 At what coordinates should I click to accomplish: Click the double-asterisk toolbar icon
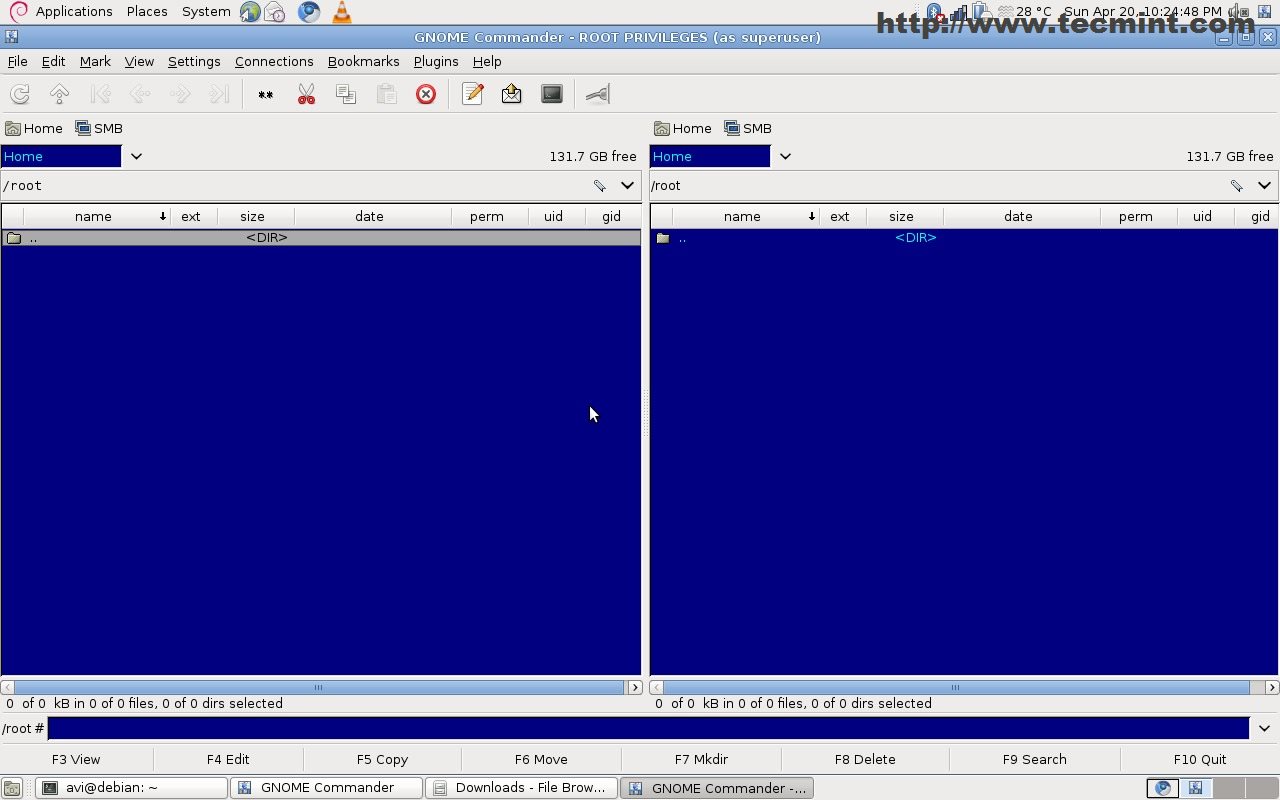pos(266,94)
